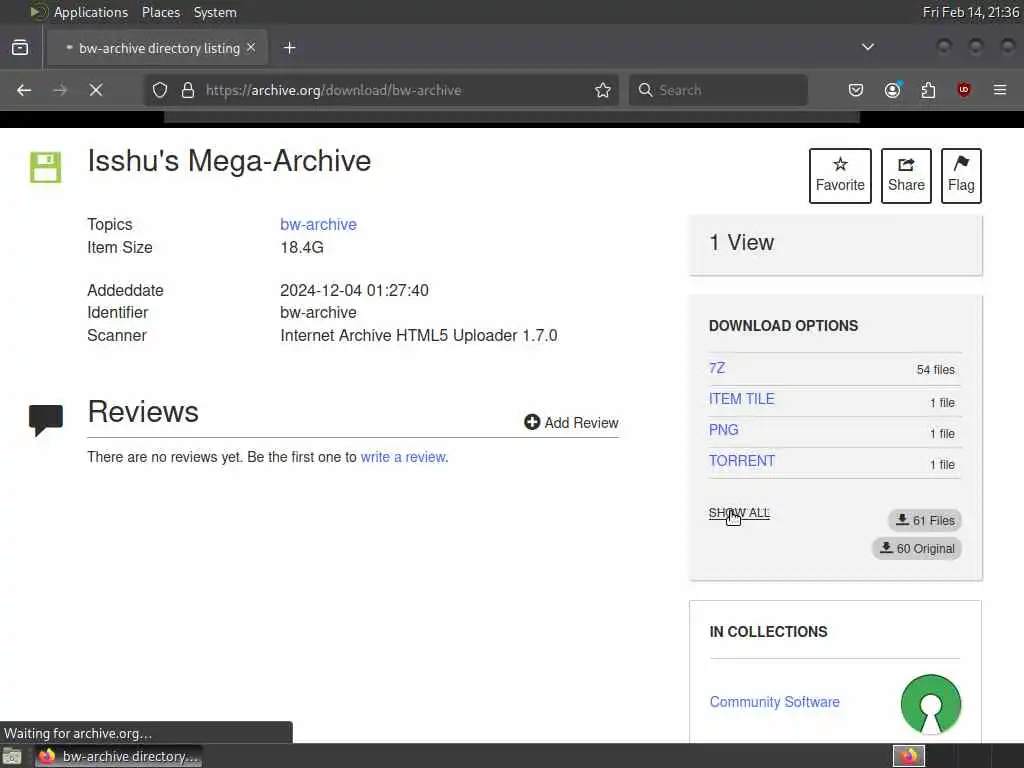
Task: Open the bw-archive topic link
Action: pos(318,225)
